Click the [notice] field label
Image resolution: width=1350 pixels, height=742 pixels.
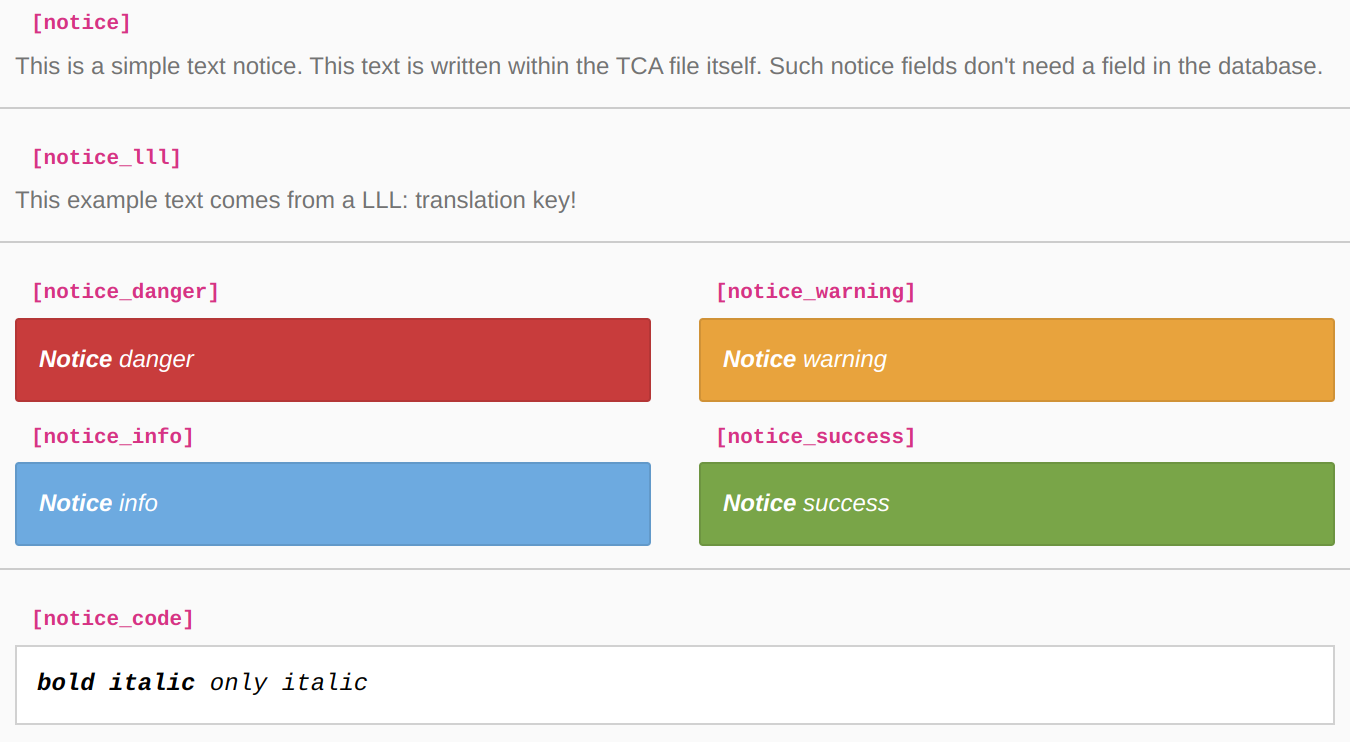tap(81, 23)
